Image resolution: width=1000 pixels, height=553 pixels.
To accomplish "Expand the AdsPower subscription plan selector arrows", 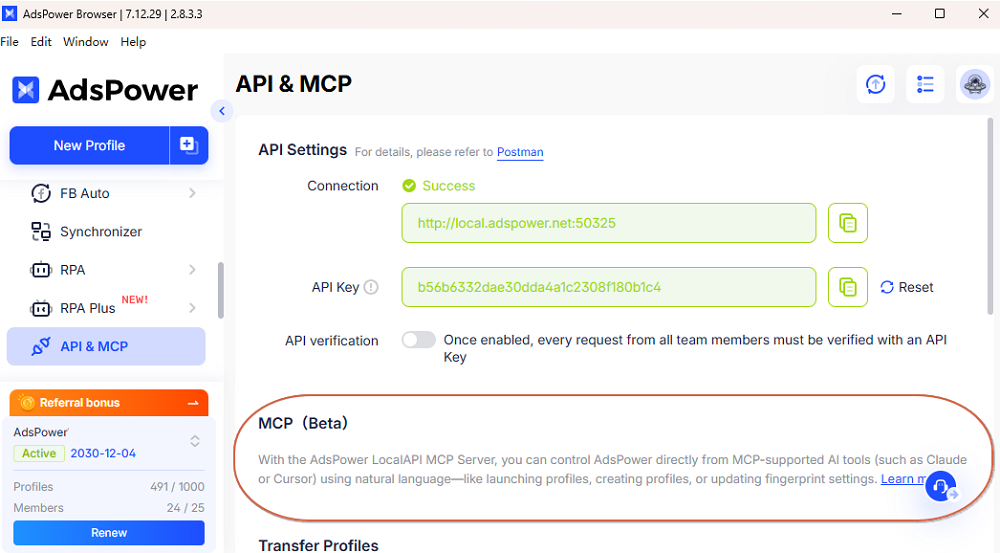I will click(x=195, y=441).
